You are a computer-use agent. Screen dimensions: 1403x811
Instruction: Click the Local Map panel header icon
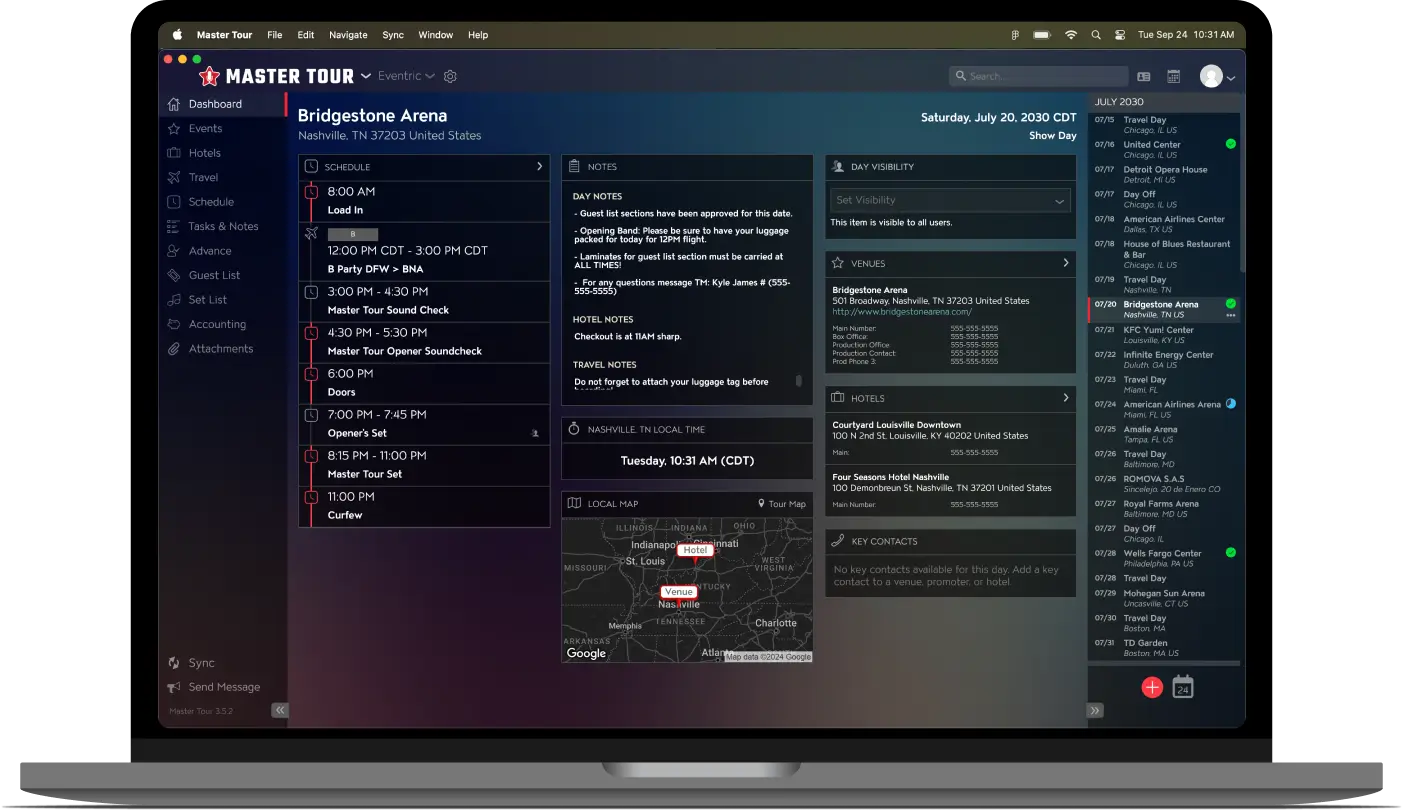coord(574,503)
